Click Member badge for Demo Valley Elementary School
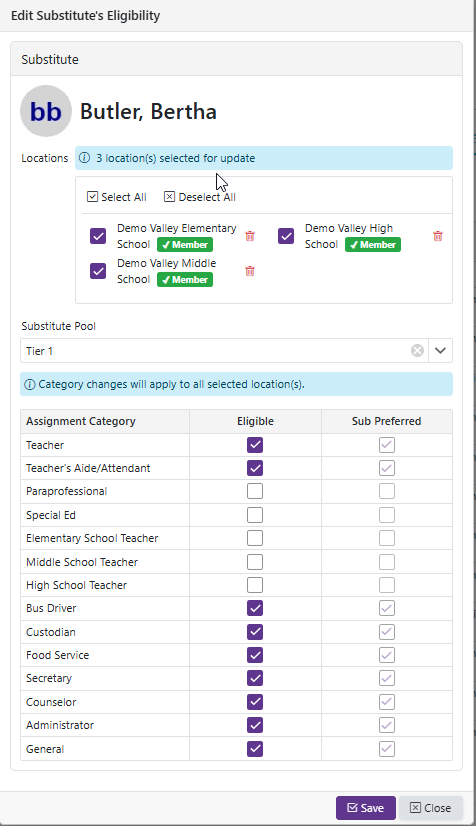This screenshot has width=476, height=826. [185, 244]
